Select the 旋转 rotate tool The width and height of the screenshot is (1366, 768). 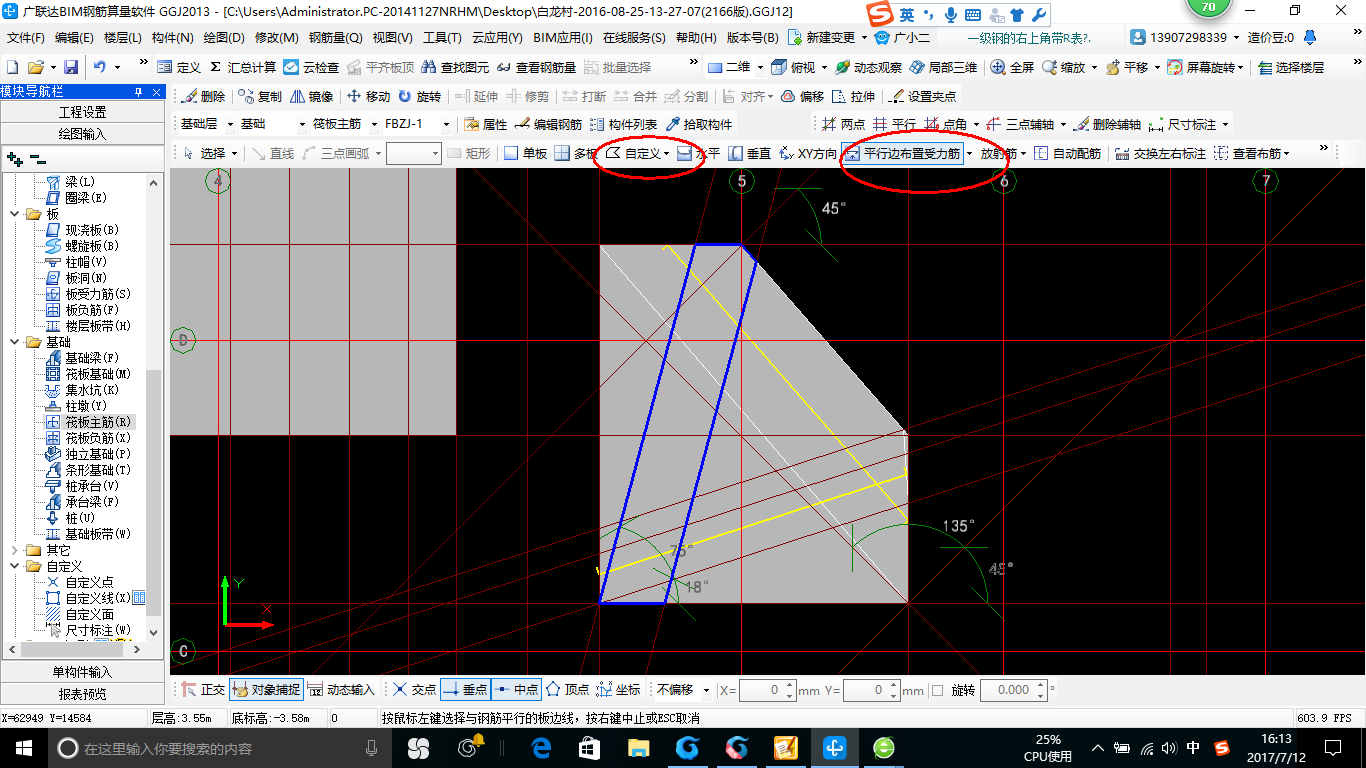click(x=420, y=96)
